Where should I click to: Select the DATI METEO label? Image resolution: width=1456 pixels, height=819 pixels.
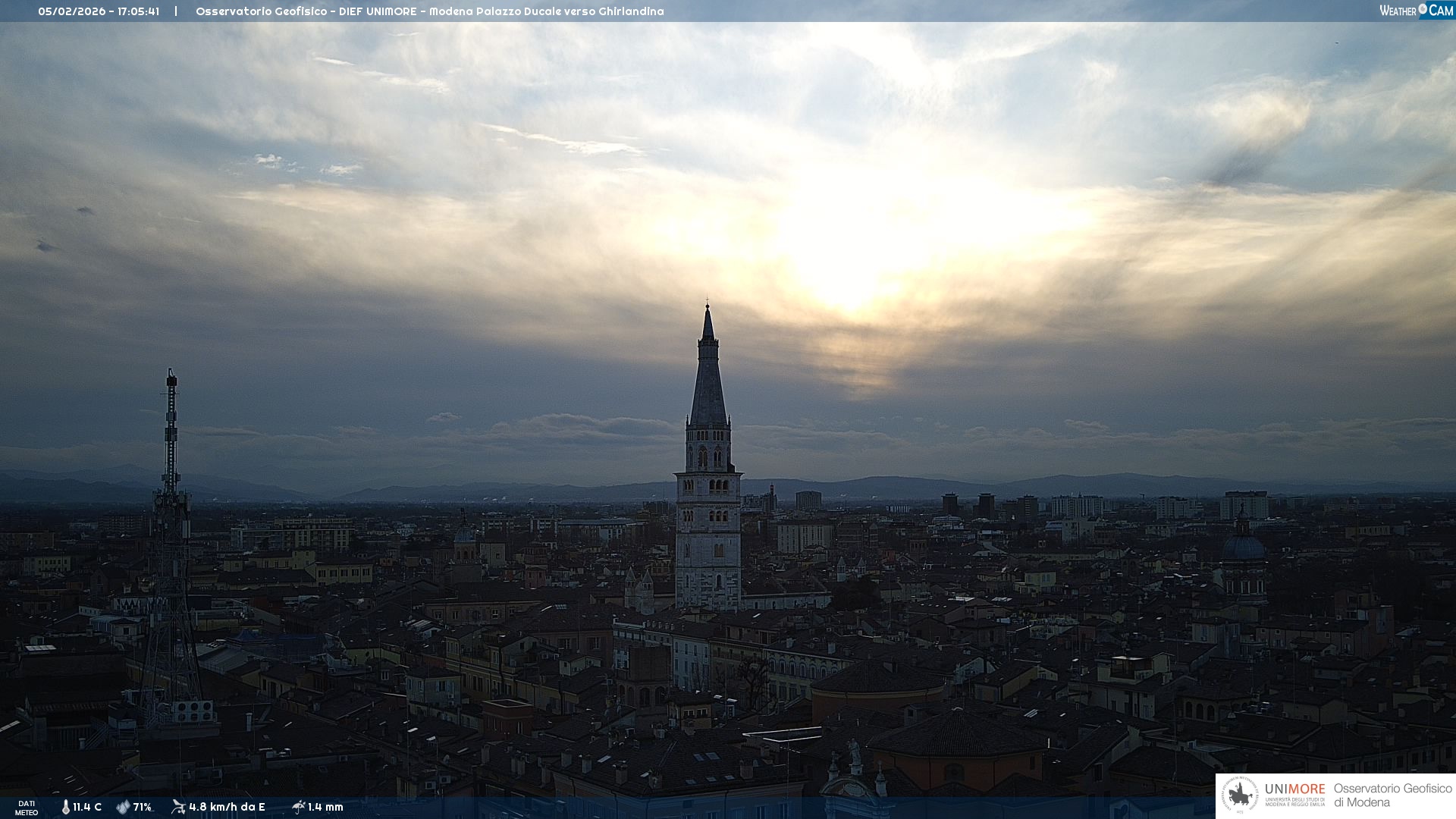(27, 808)
